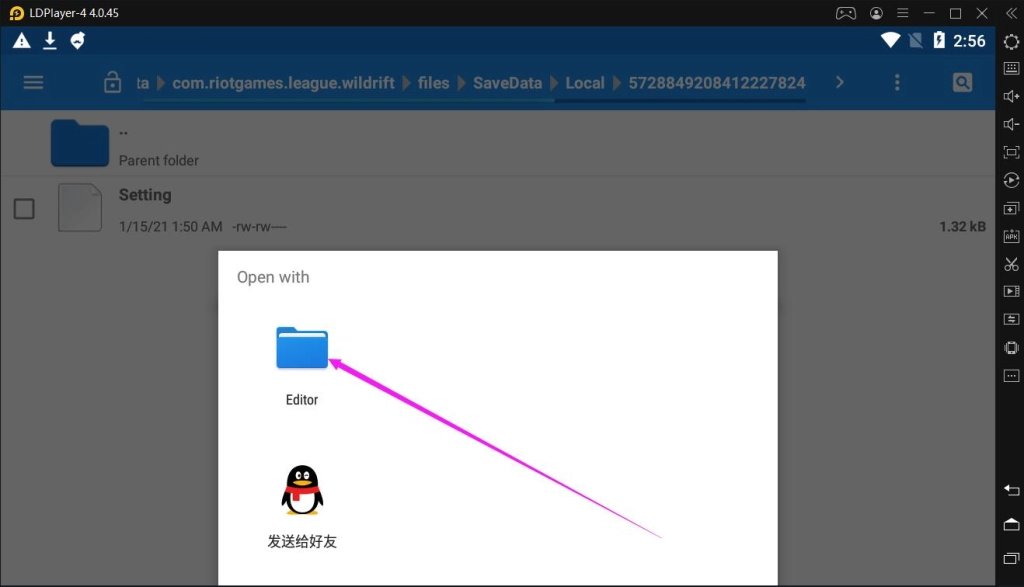This screenshot has width=1024, height=587.
Task: Install APK from the sidebar
Action: (1011, 236)
